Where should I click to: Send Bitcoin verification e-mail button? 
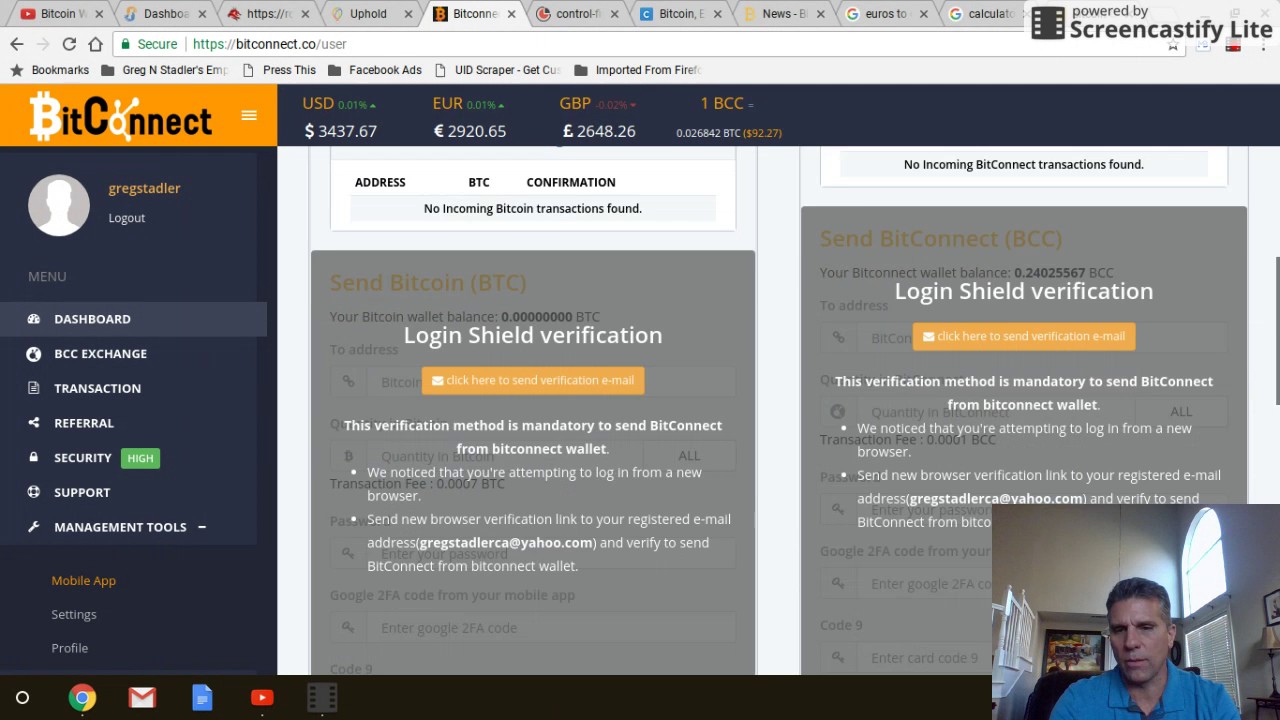[x=533, y=380]
